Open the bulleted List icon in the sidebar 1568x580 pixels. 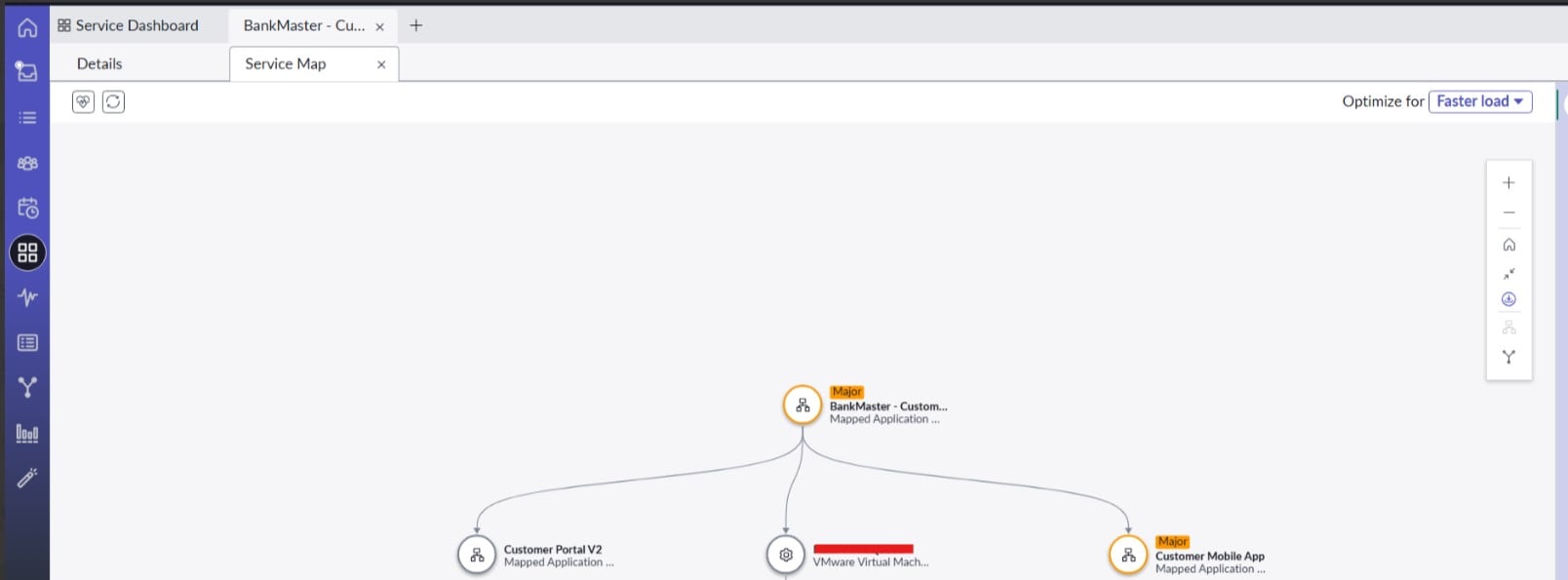tap(27, 118)
